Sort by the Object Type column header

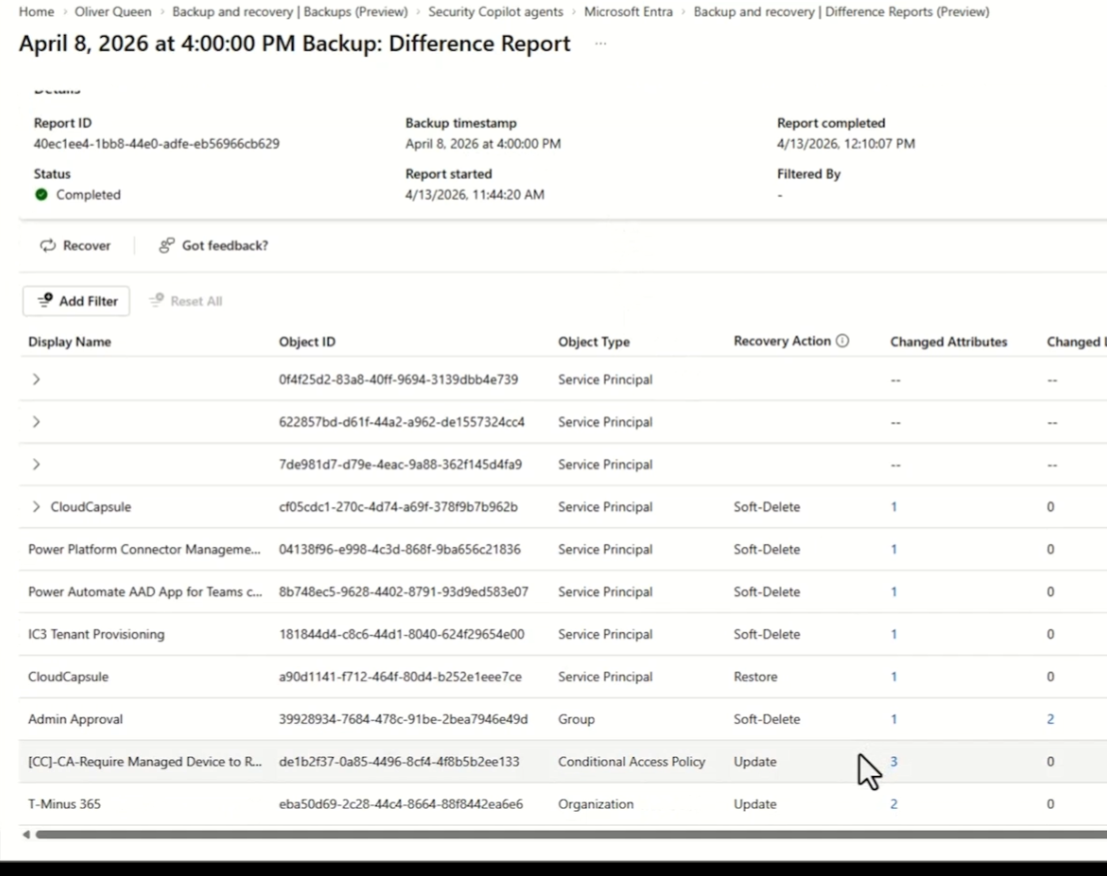coord(593,342)
